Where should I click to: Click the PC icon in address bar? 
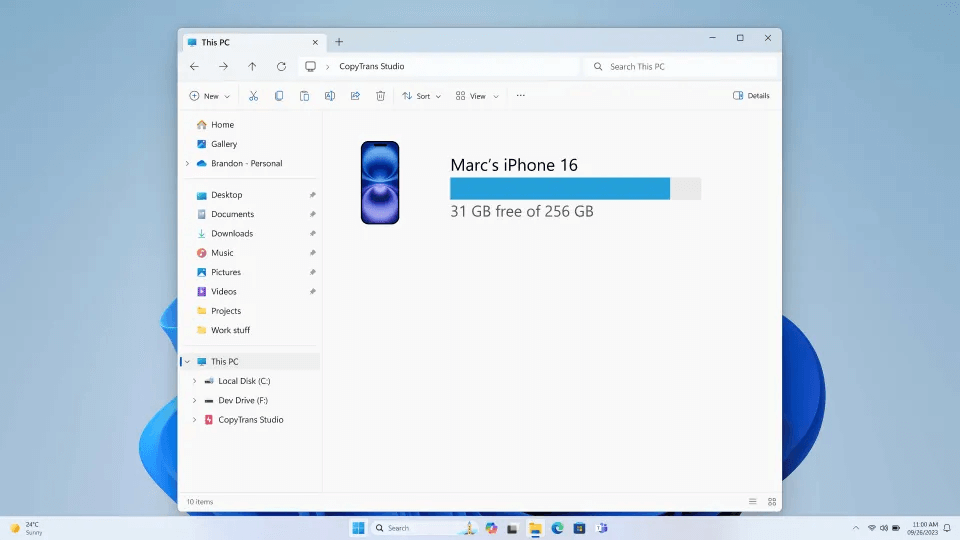tap(310, 66)
